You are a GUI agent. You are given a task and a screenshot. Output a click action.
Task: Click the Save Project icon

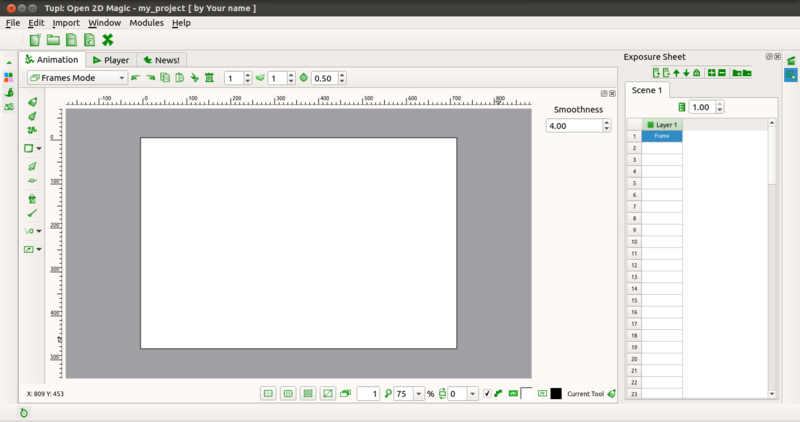[71, 40]
